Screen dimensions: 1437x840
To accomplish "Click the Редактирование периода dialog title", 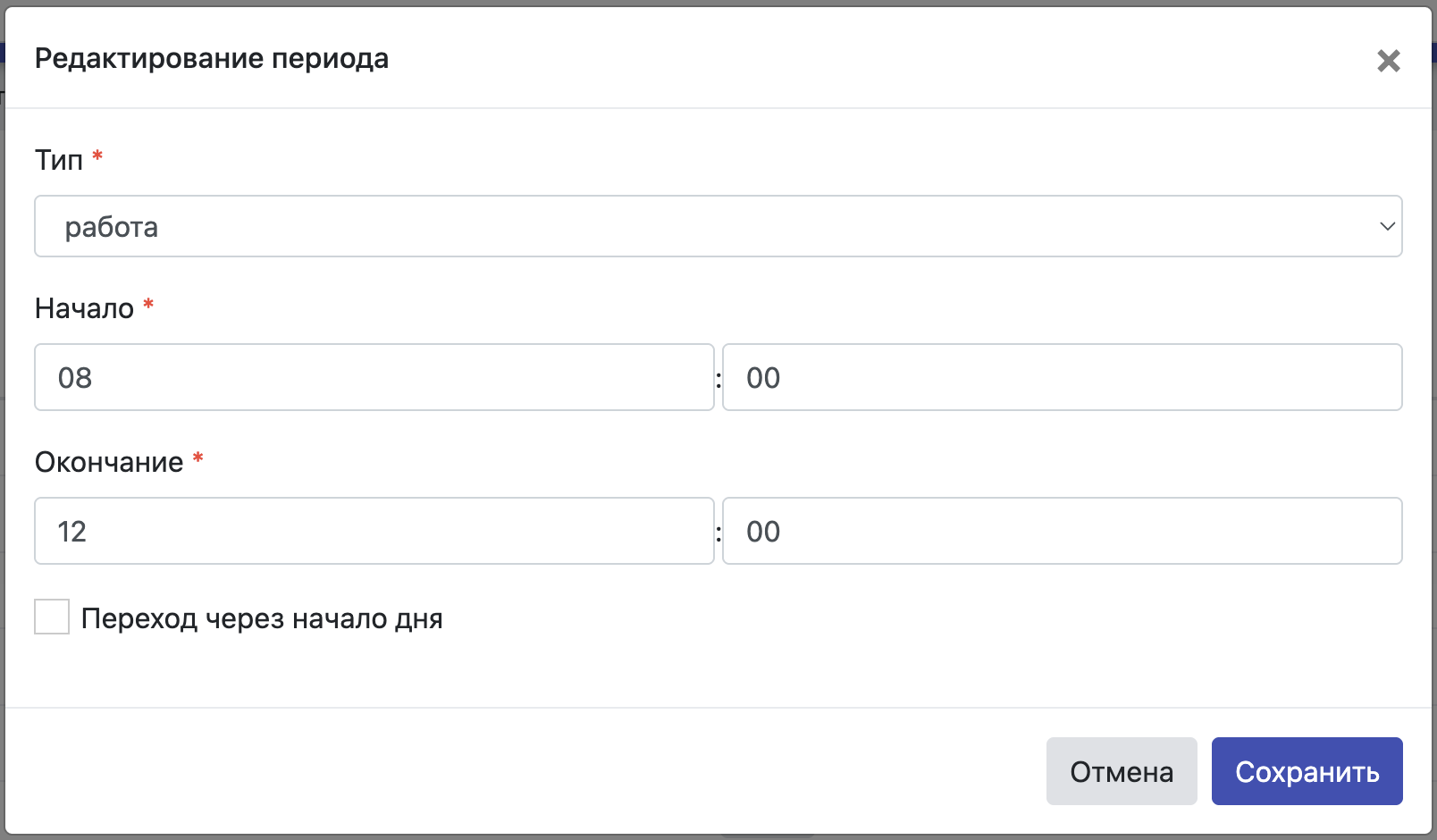I will pos(212,59).
